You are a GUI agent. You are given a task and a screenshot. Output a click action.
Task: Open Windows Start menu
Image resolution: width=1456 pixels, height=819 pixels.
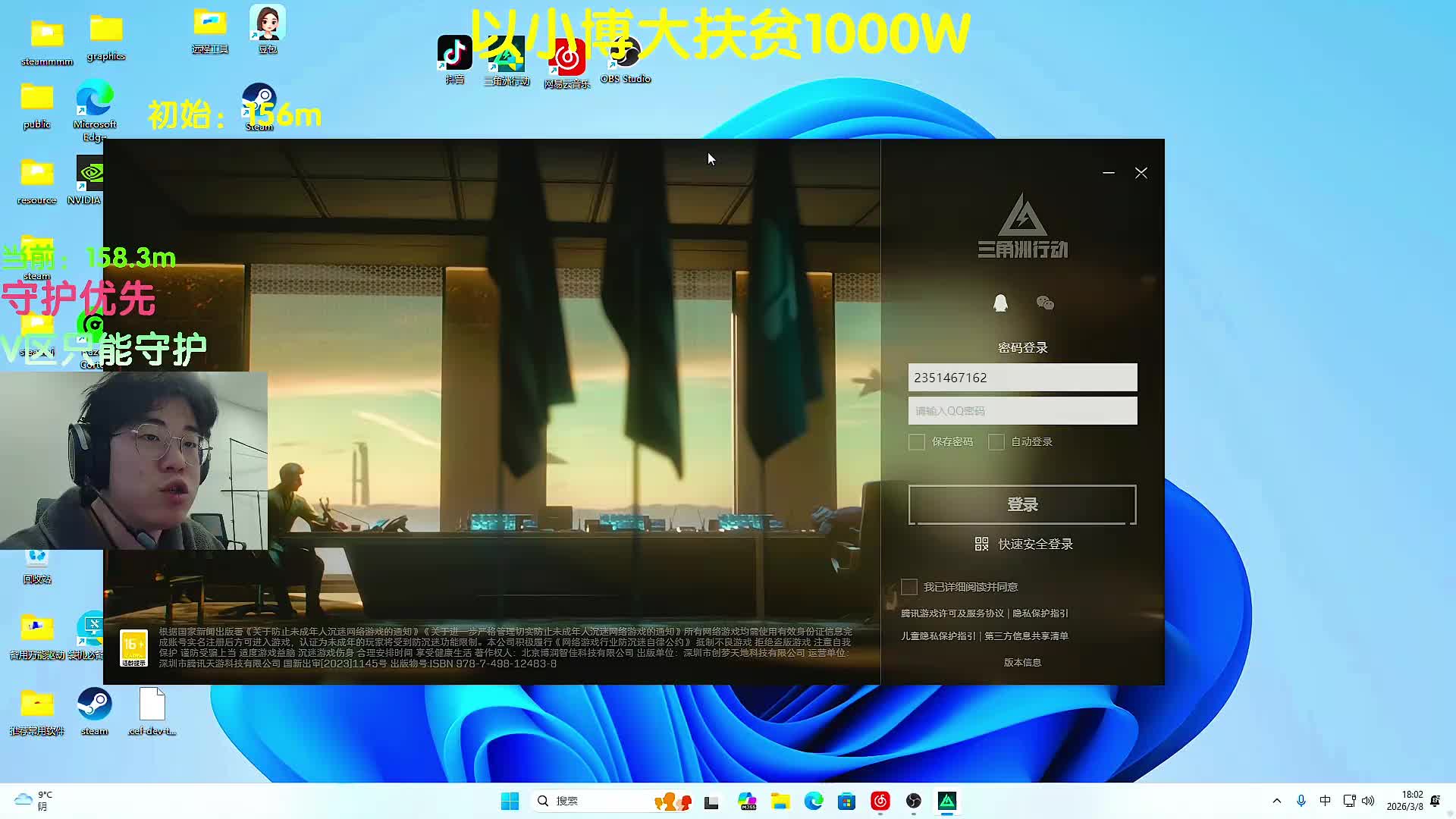click(x=510, y=801)
